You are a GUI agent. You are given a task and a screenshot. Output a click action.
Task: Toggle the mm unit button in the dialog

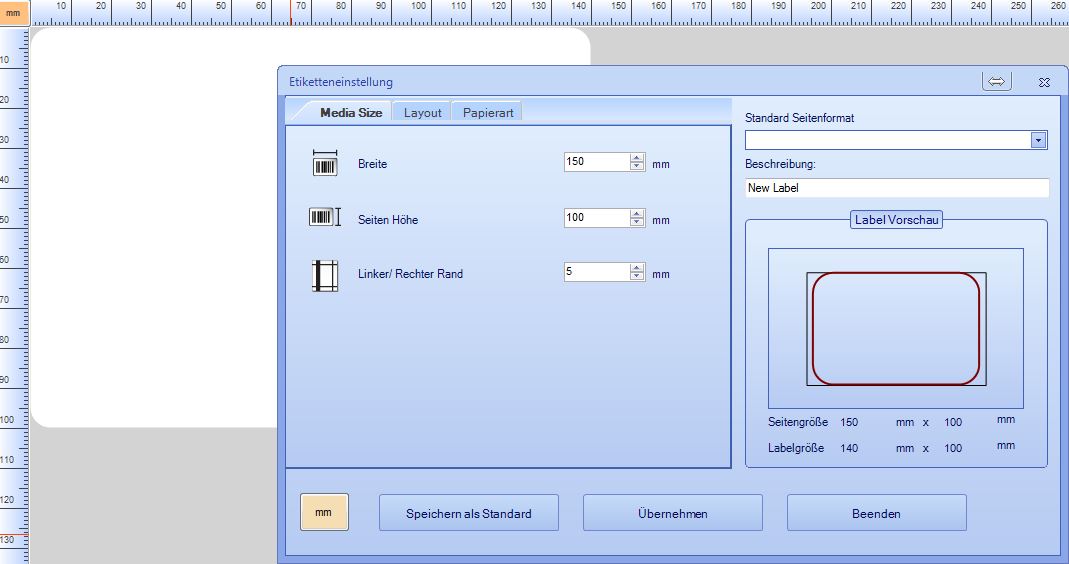point(324,512)
